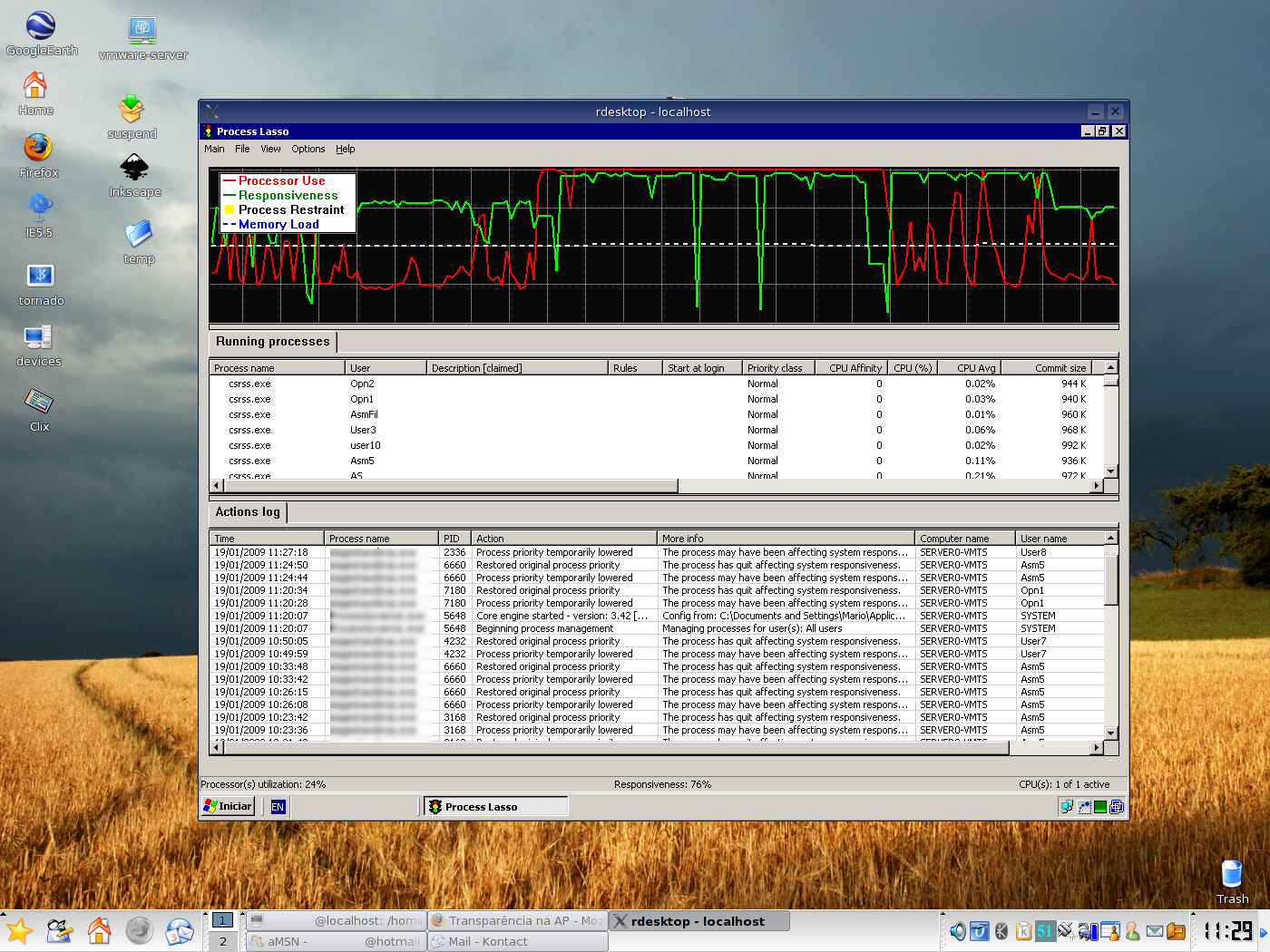Click the Process Lasso title bar icon

coord(208,131)
